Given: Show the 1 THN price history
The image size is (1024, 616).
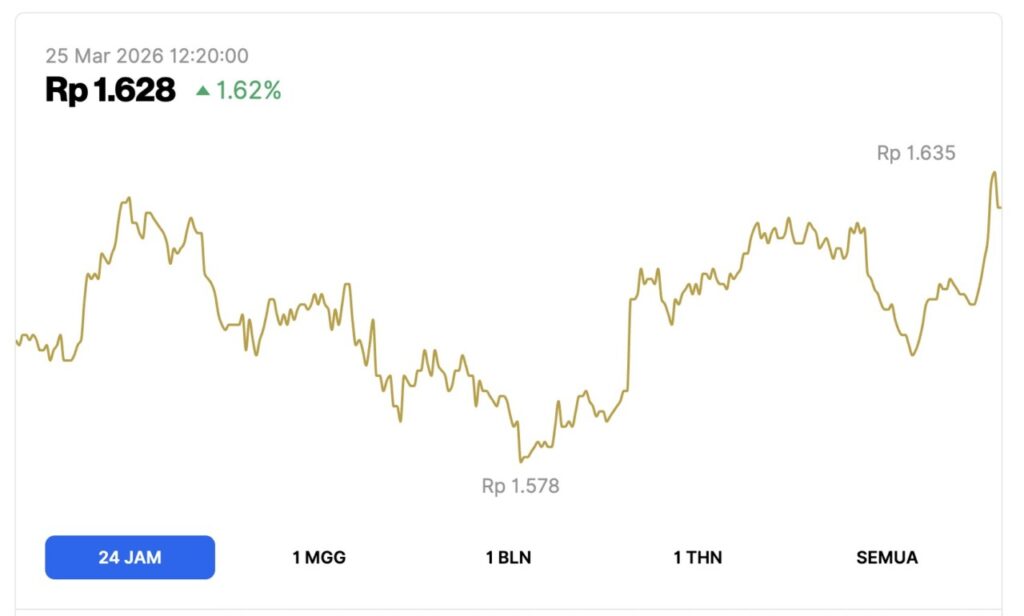Looking at the screenshot, I should pyautogui.click(x=697, y=557).
